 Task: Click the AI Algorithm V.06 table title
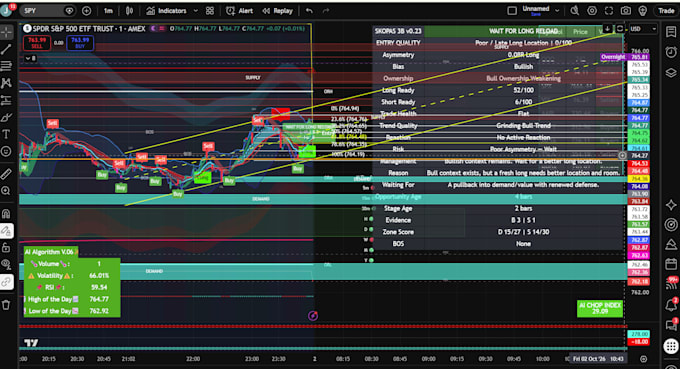tap(49, 251)
